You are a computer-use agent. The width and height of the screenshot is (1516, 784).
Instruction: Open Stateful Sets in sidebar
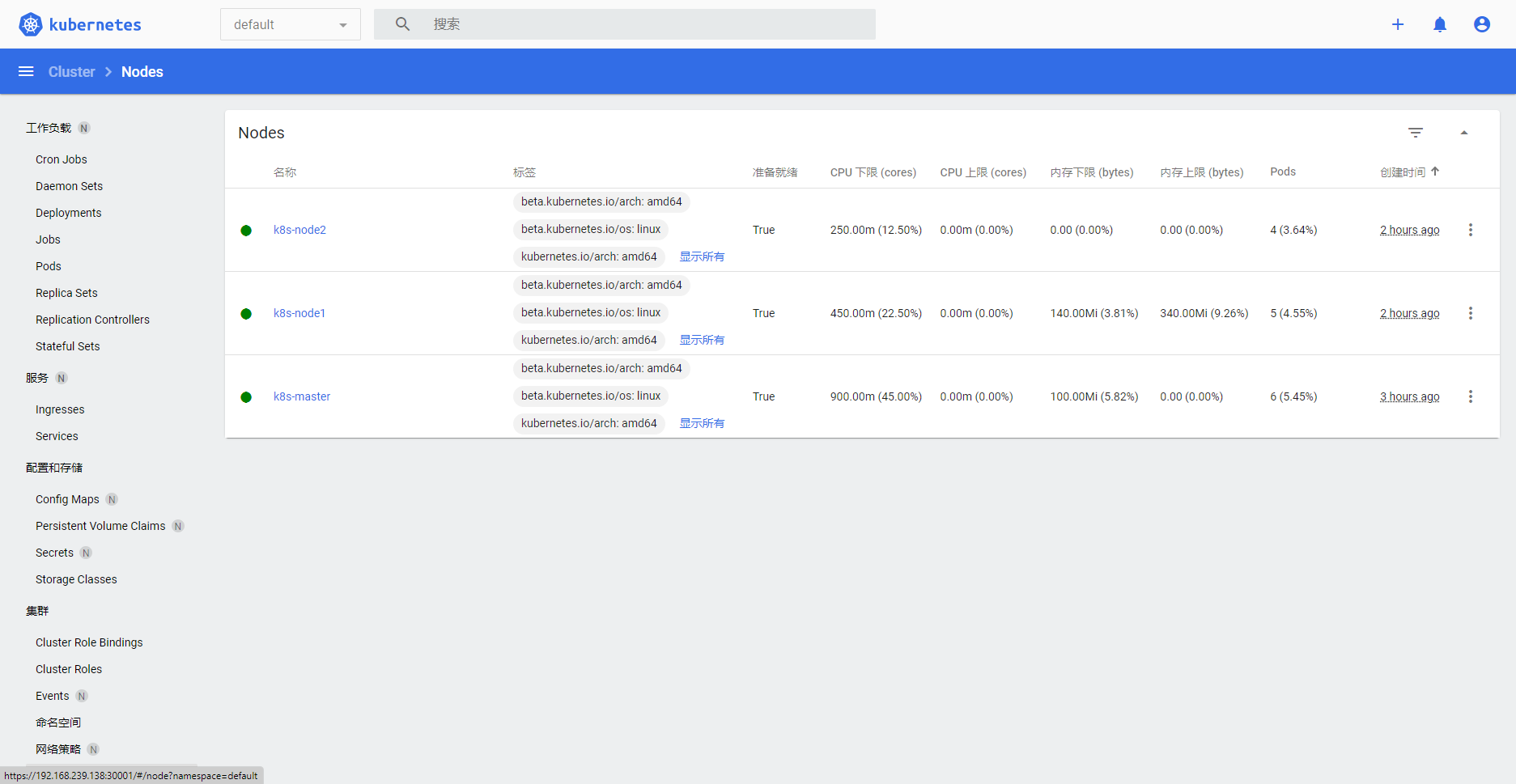(x=68, y=346)
